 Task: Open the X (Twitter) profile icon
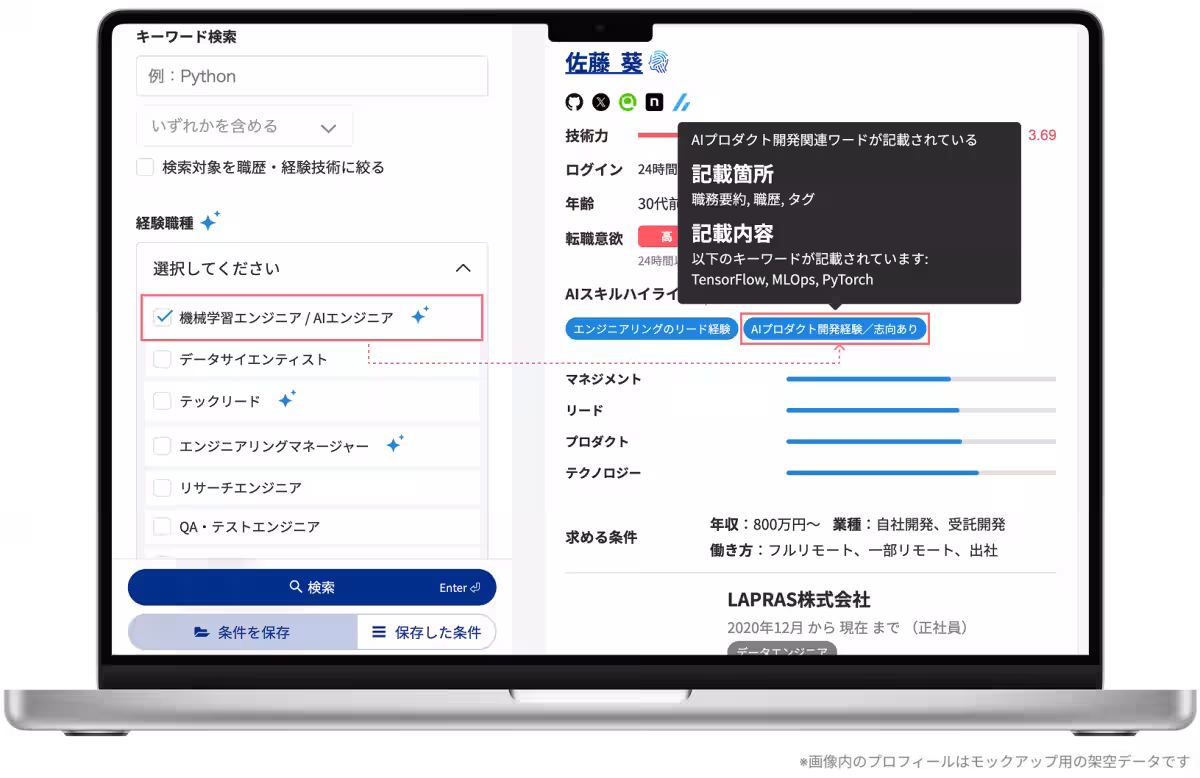coord(599,101)
